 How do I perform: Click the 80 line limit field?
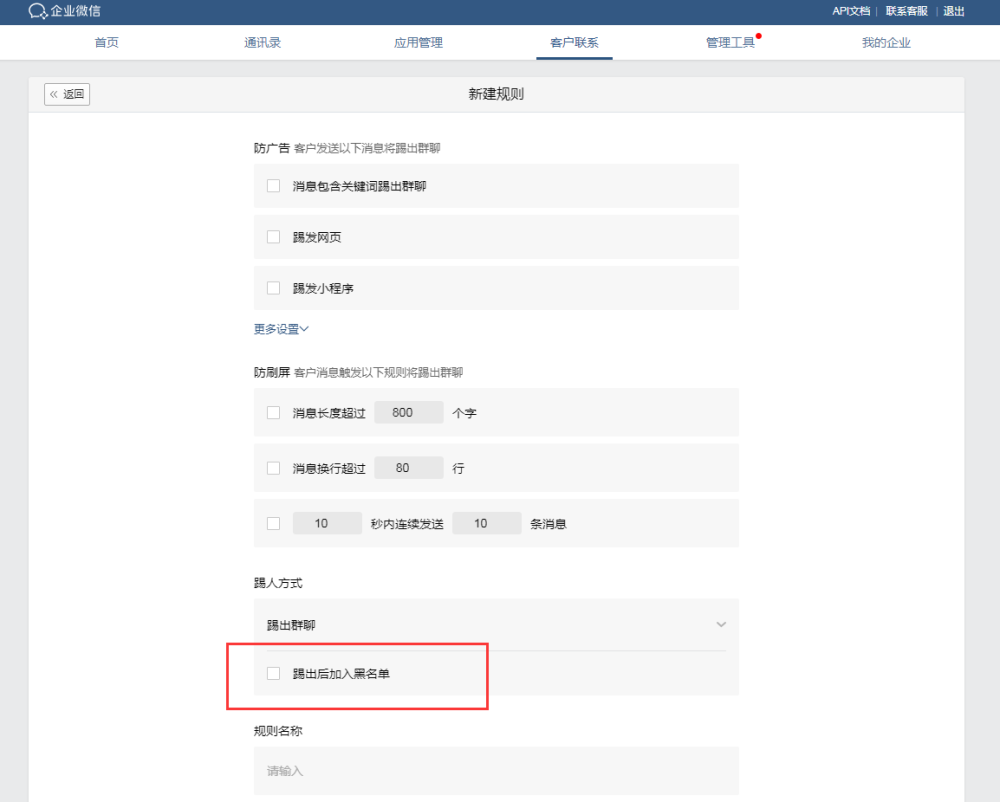coord(409,468)
